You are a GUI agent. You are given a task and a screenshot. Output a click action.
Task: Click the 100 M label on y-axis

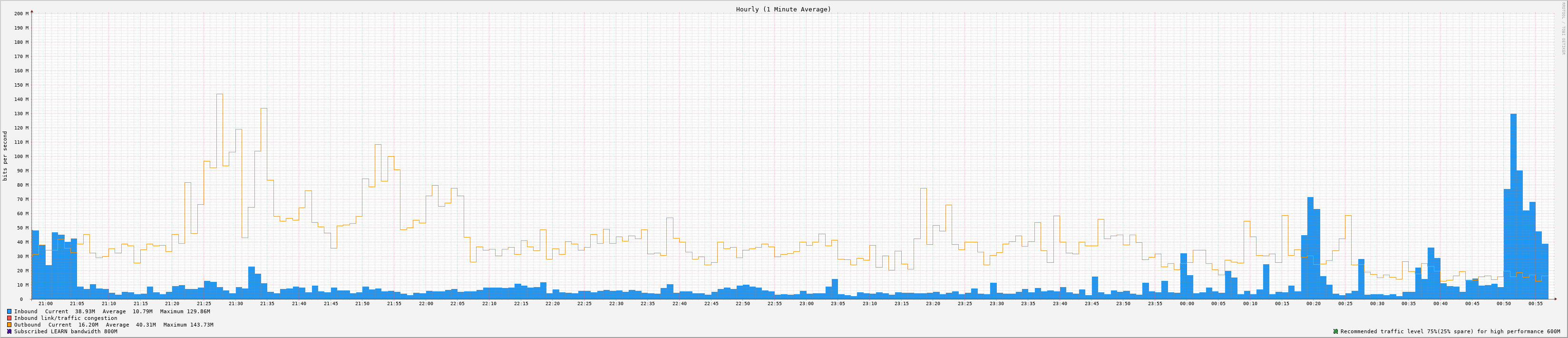(x=21, y=157)
